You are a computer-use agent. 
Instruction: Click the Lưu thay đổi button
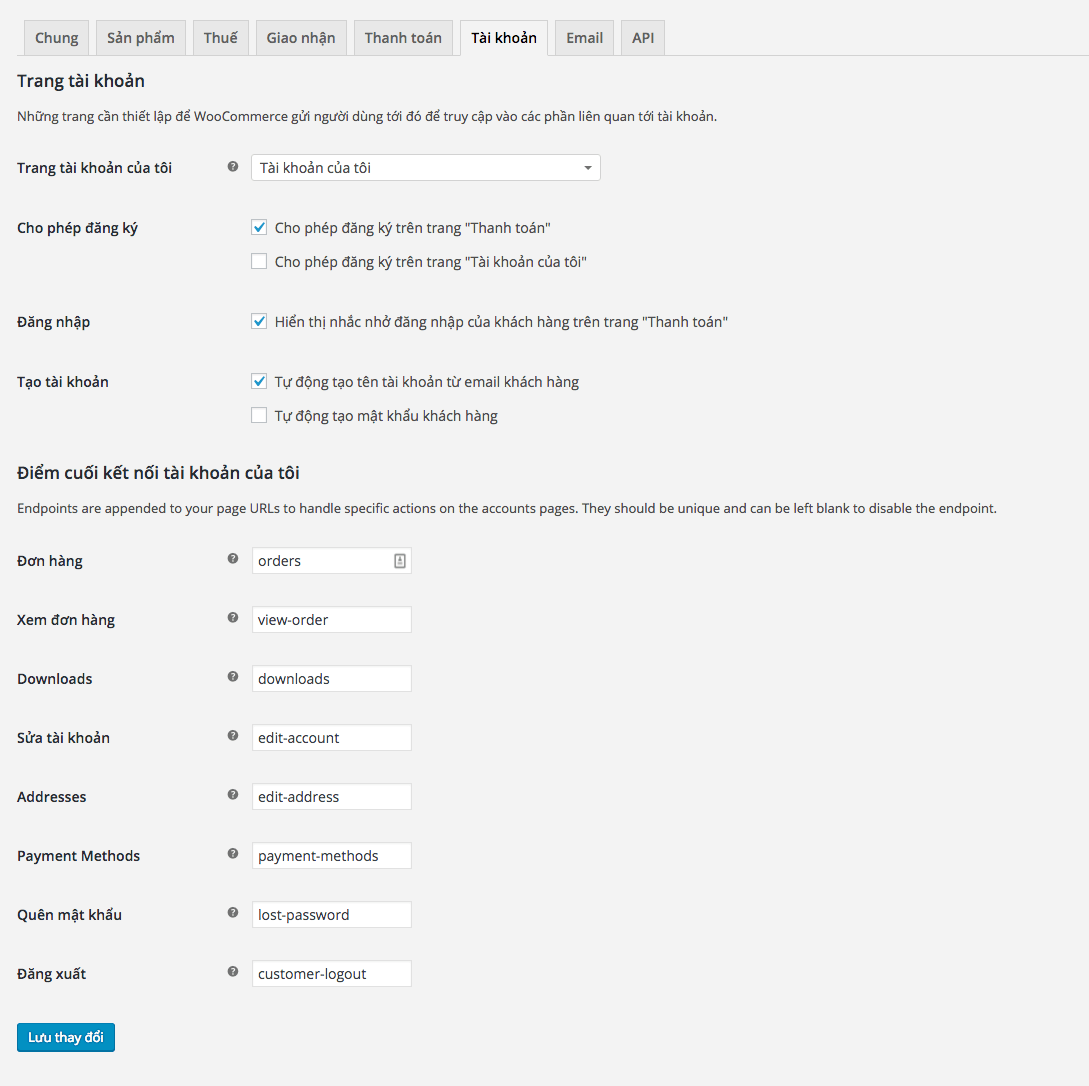[66, 1037]
